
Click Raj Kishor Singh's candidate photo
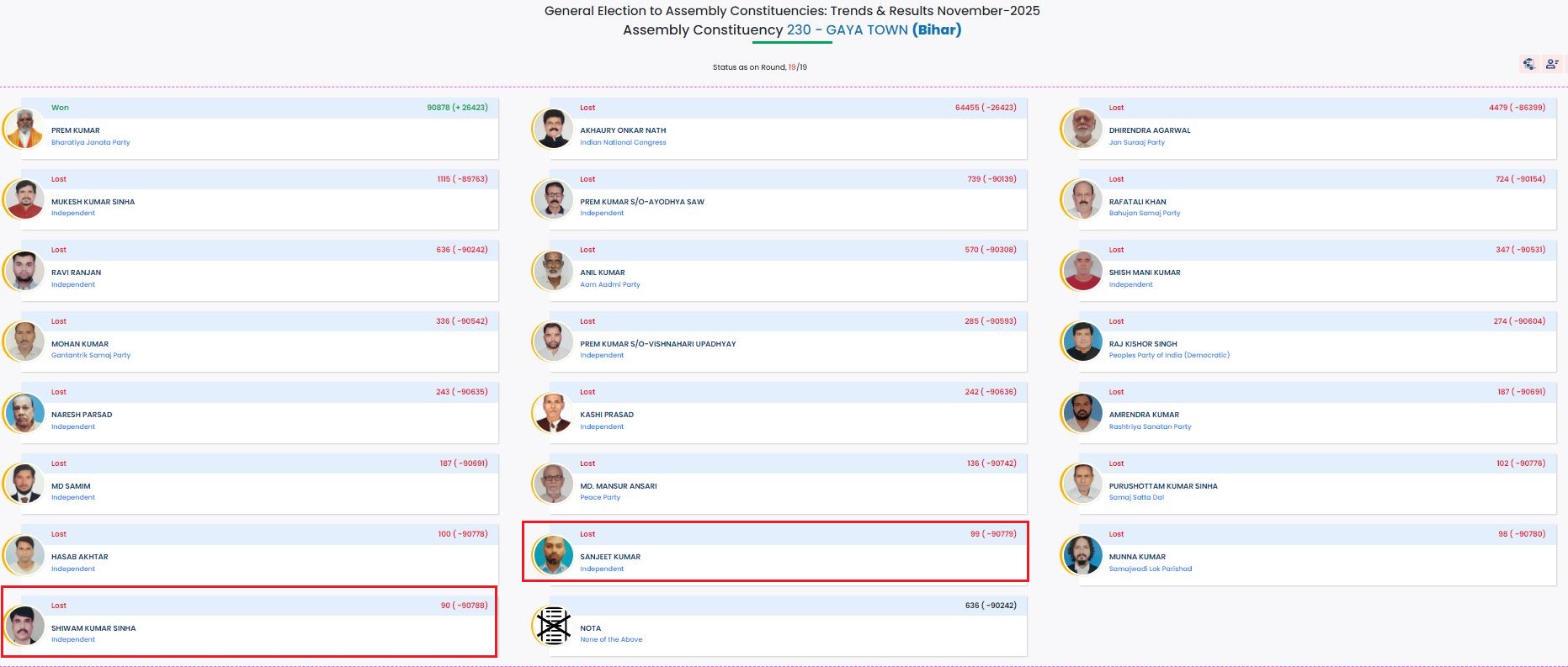coord(1082,341)
